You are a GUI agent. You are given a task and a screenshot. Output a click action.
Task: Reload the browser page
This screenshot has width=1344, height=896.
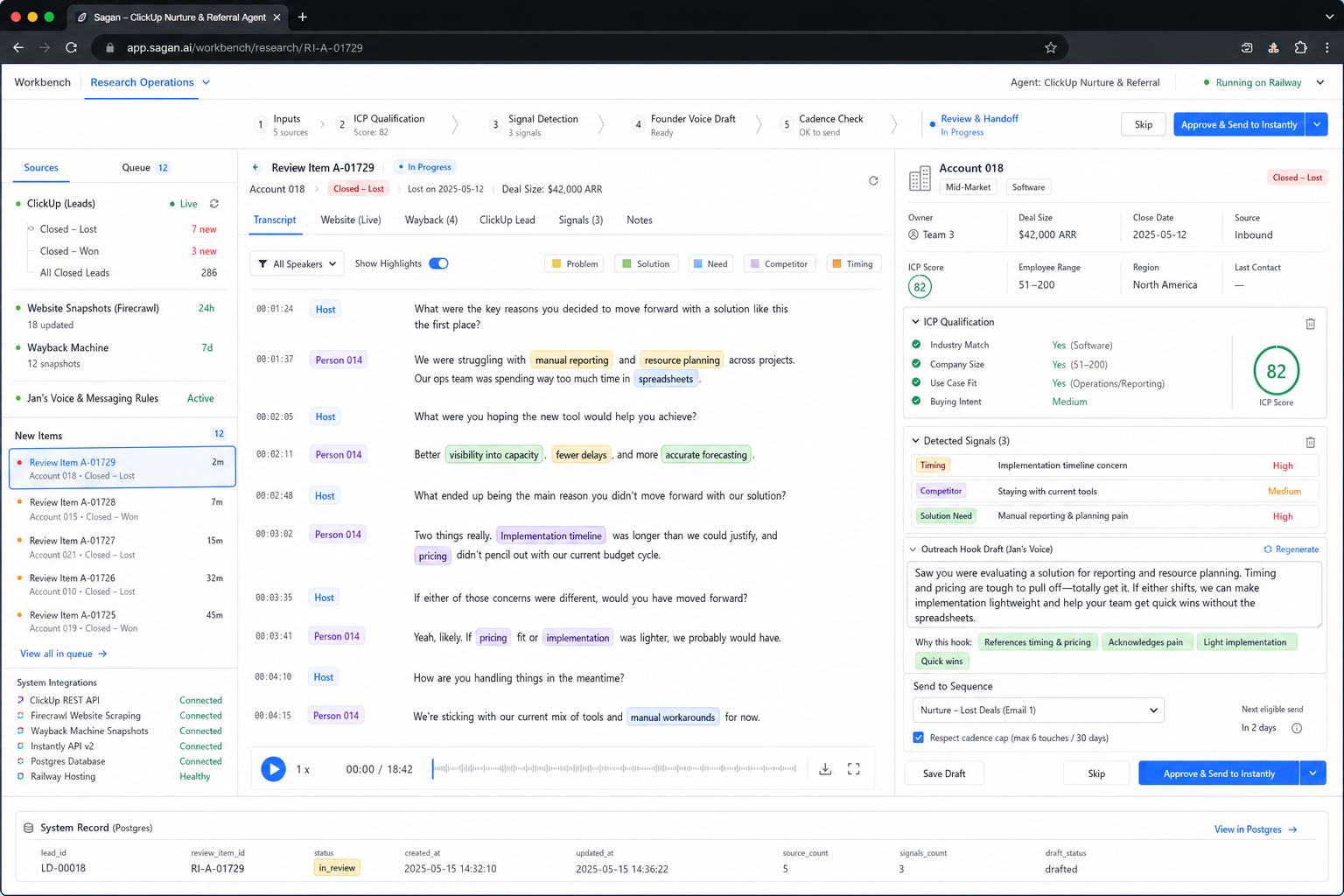coord(71,47)
